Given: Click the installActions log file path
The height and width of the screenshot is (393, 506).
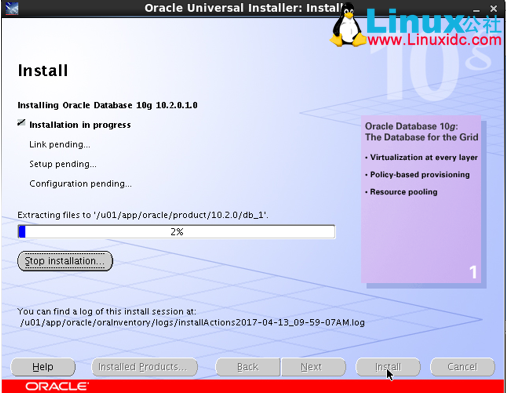Looking at the screenshot, I should pos(192,323).
